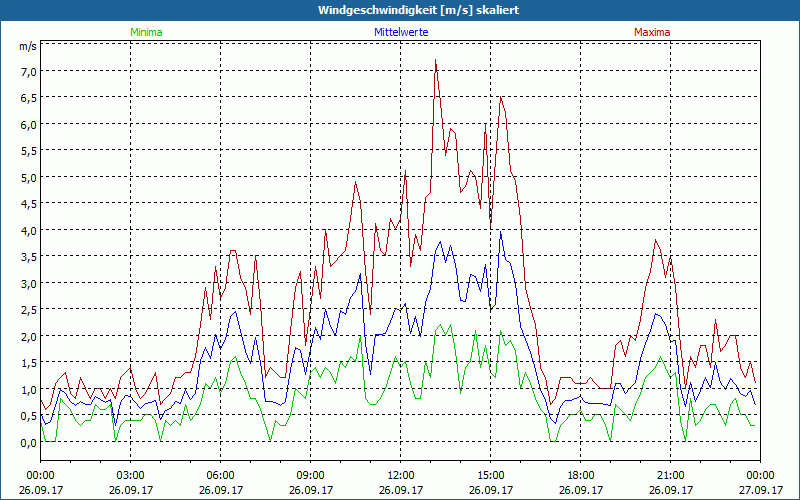Click the 6,0 y-axis value

point(29,124)
